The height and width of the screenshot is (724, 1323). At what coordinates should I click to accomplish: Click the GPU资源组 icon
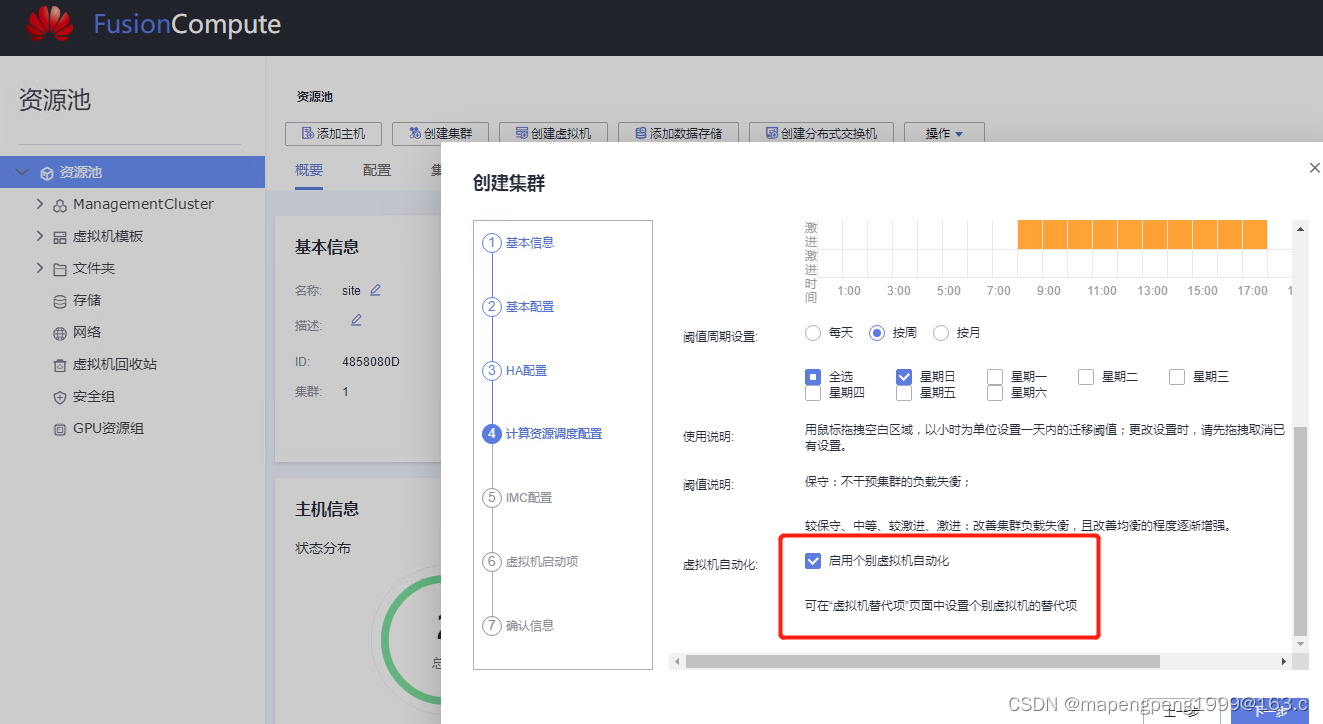60,429
